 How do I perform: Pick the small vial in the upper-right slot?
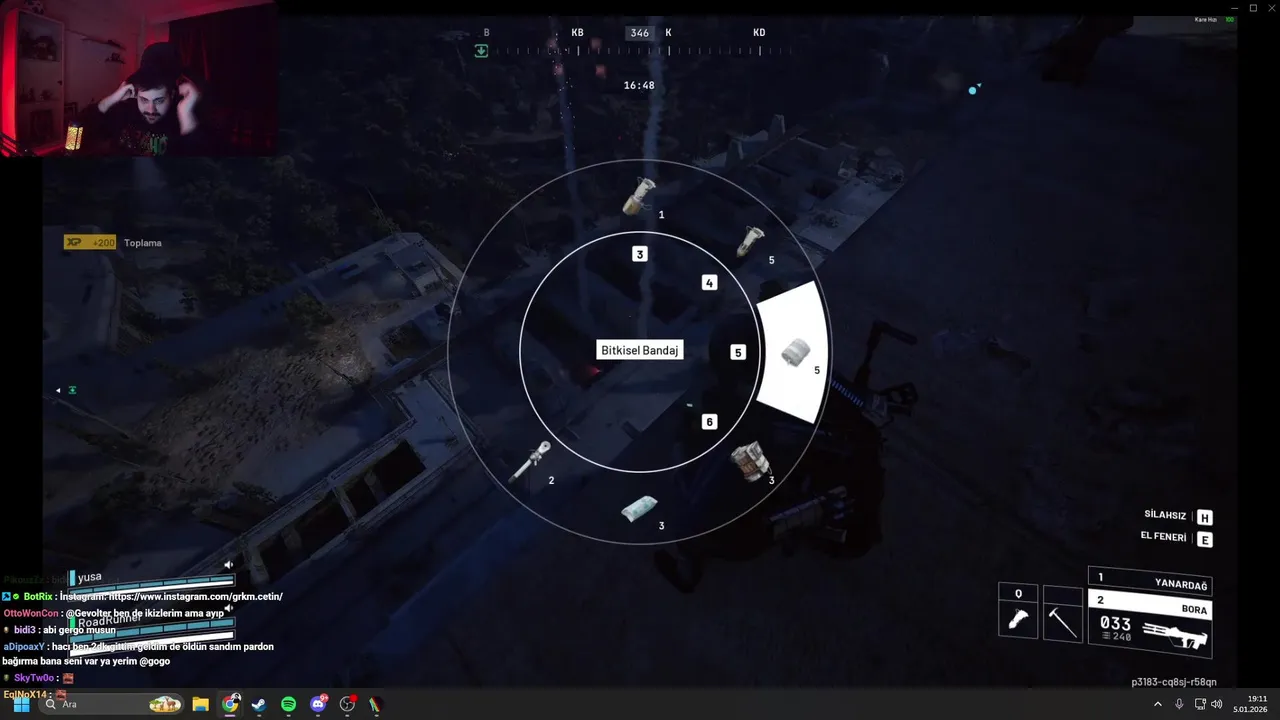click(750, 241)
